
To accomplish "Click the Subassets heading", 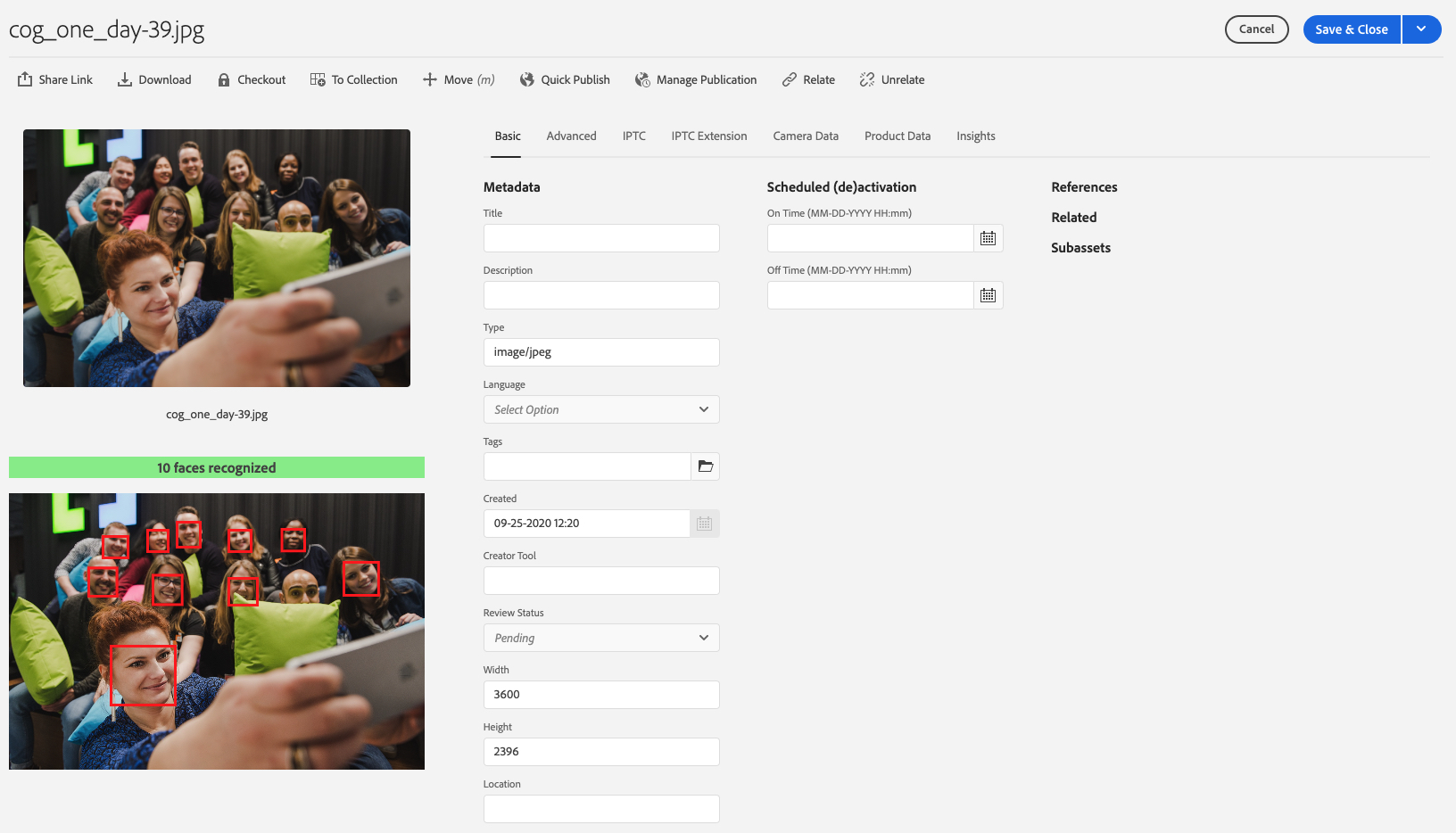I will point(1080,248).
